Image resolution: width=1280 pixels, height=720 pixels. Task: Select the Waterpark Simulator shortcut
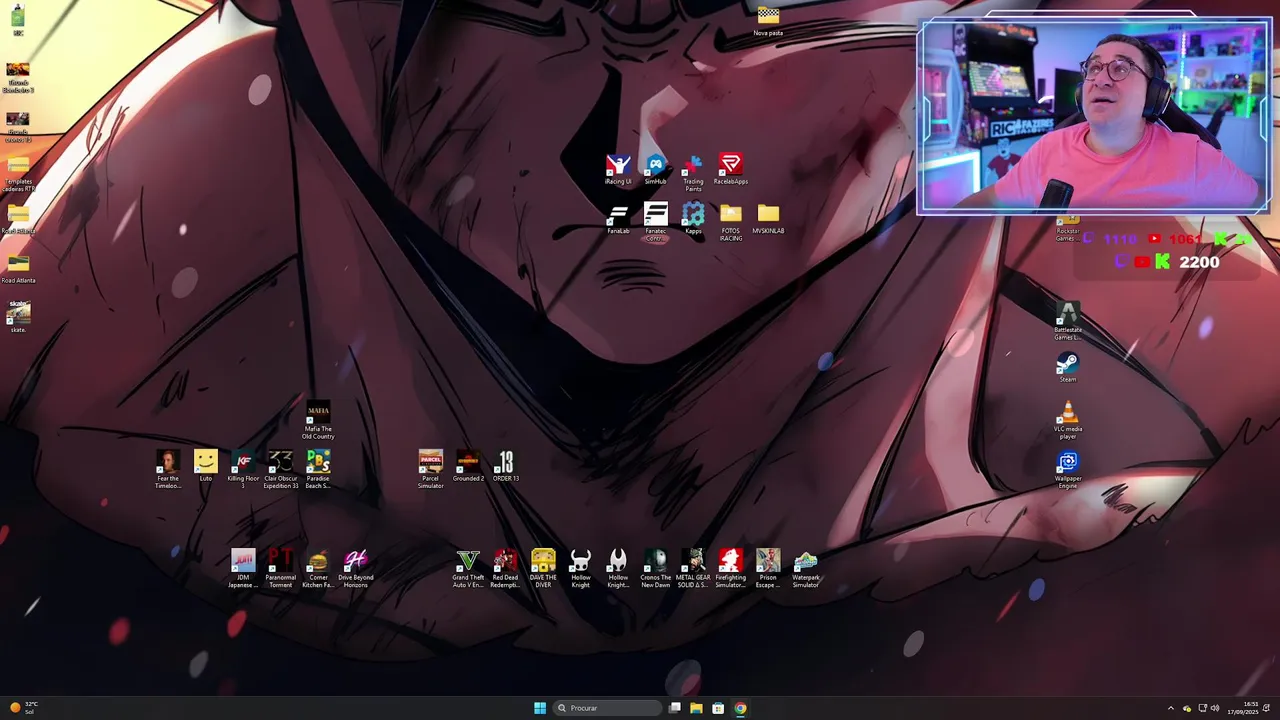click(x=806, y=569)
